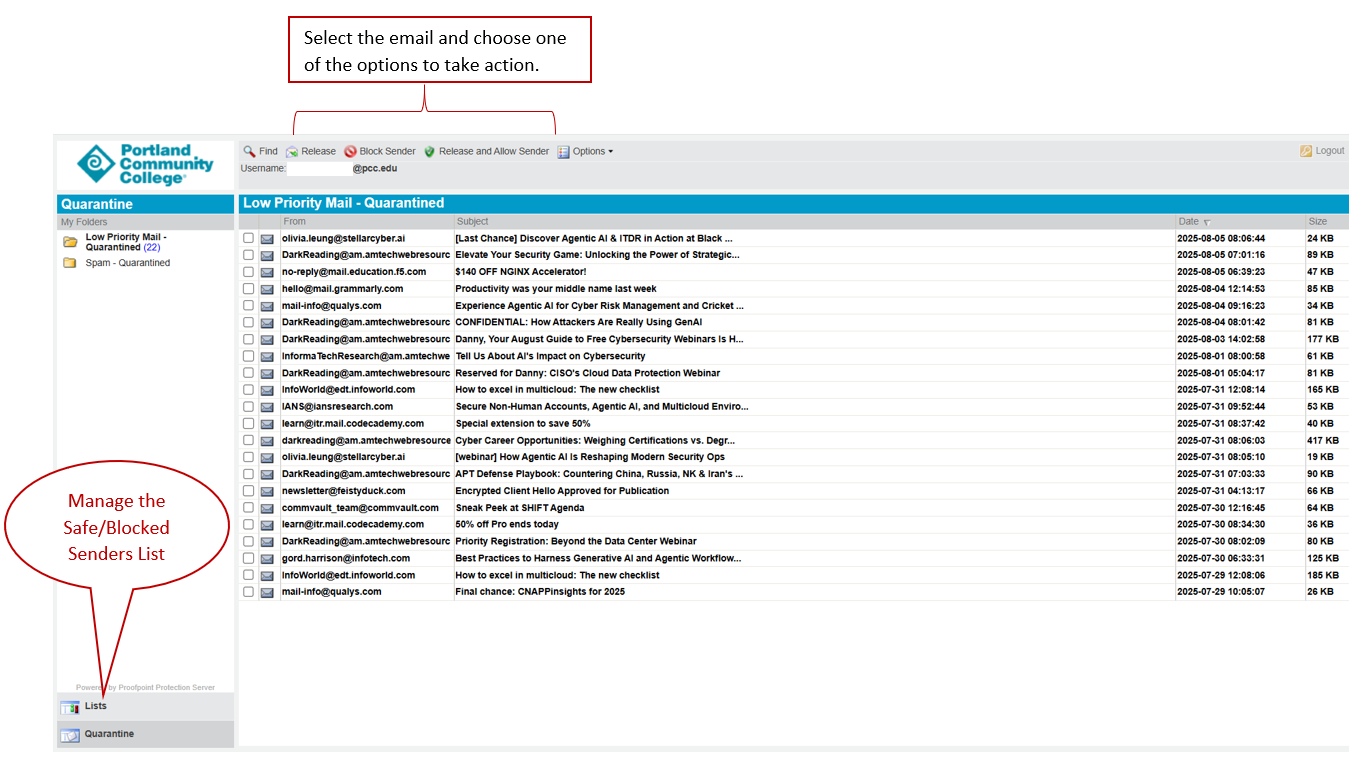1349x760 pixels.
Task: Click the Logout icon
Action: [1306, 150]
